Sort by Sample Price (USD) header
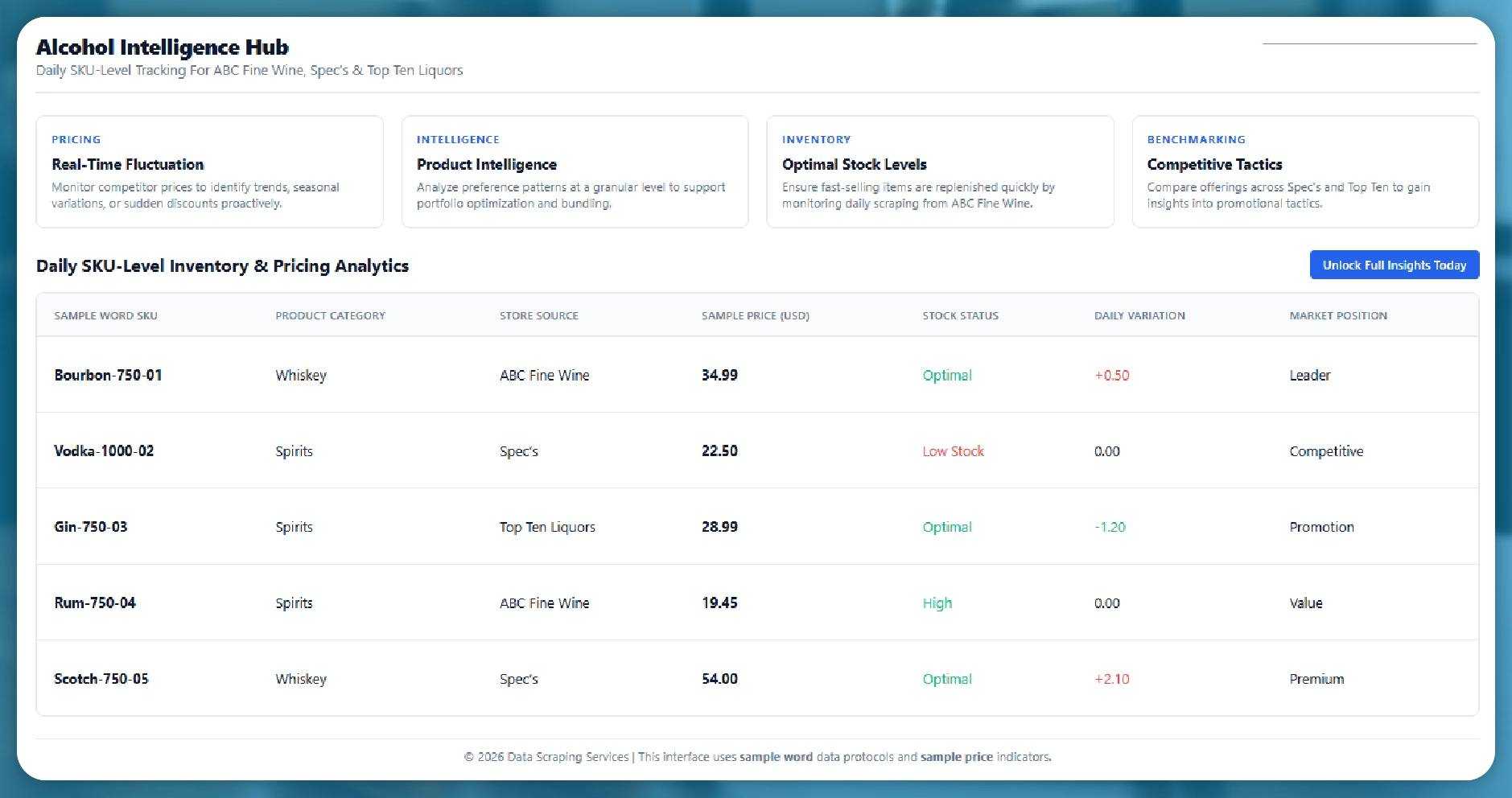 coord(755,316)
